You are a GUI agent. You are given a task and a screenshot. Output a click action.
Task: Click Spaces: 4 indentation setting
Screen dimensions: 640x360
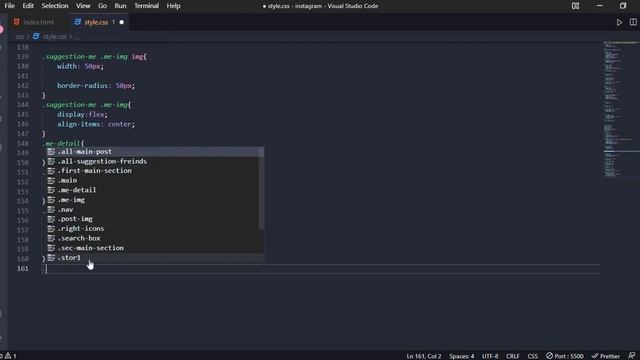[462, 356]
